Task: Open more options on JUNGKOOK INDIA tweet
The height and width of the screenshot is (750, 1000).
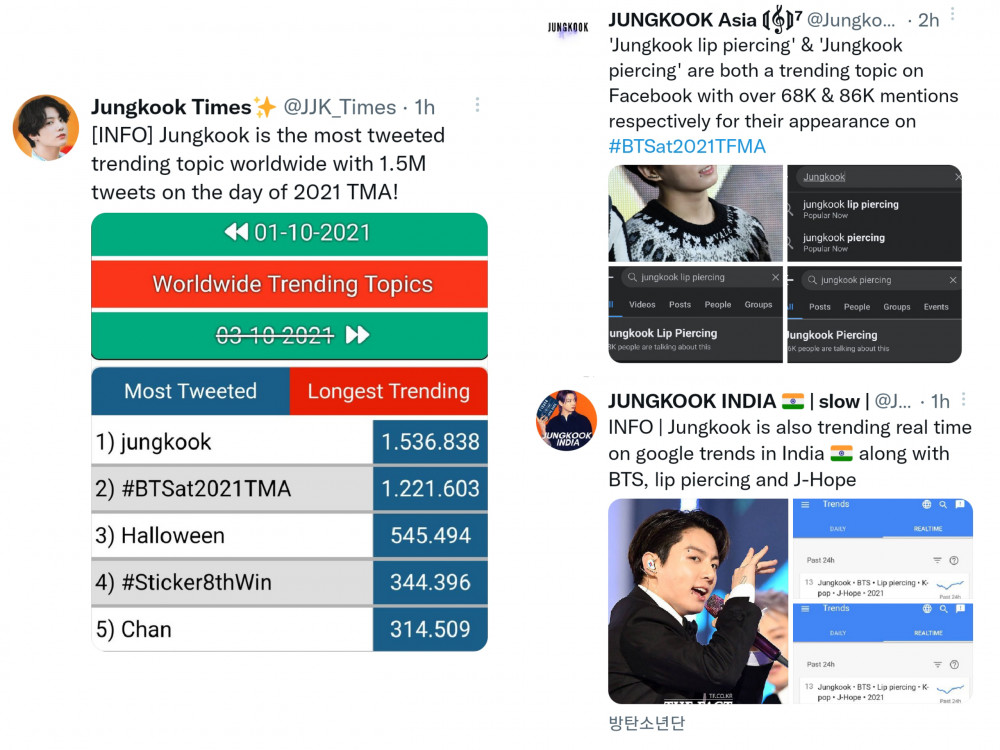Action: 963,399
